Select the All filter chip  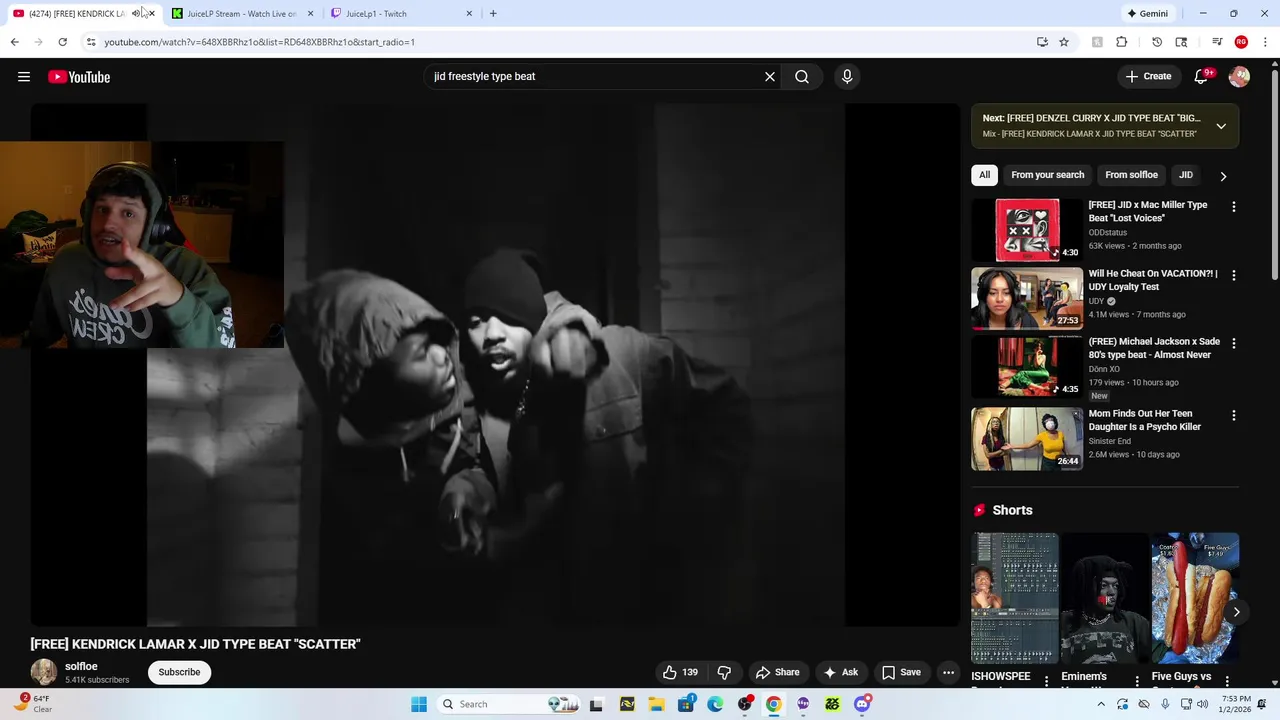(x=984, y=175)
